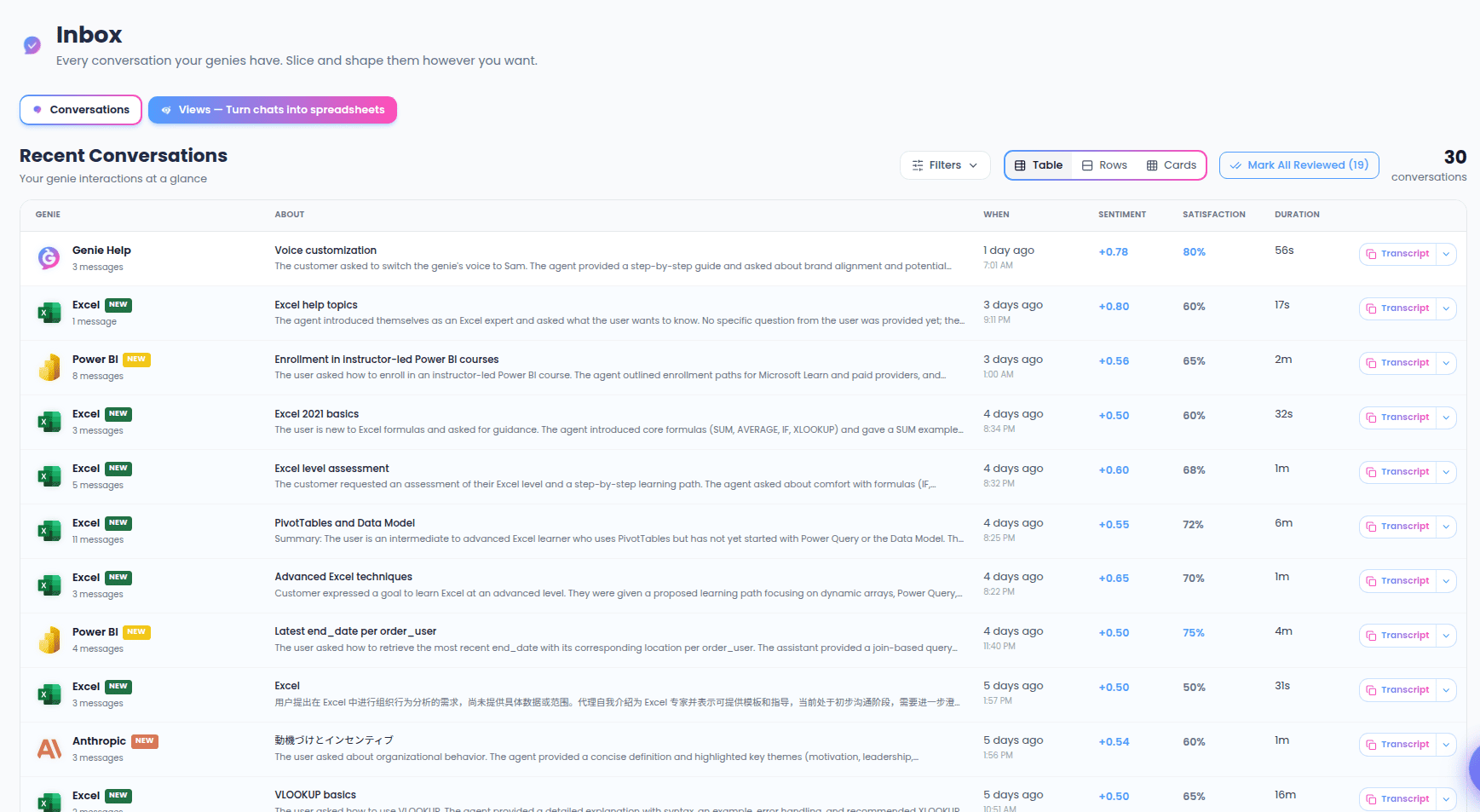Click the Excel icon in the VLOOKUP basics row
The width and height of the screenshot is (1480, 812).
click(x=49, y=802)
